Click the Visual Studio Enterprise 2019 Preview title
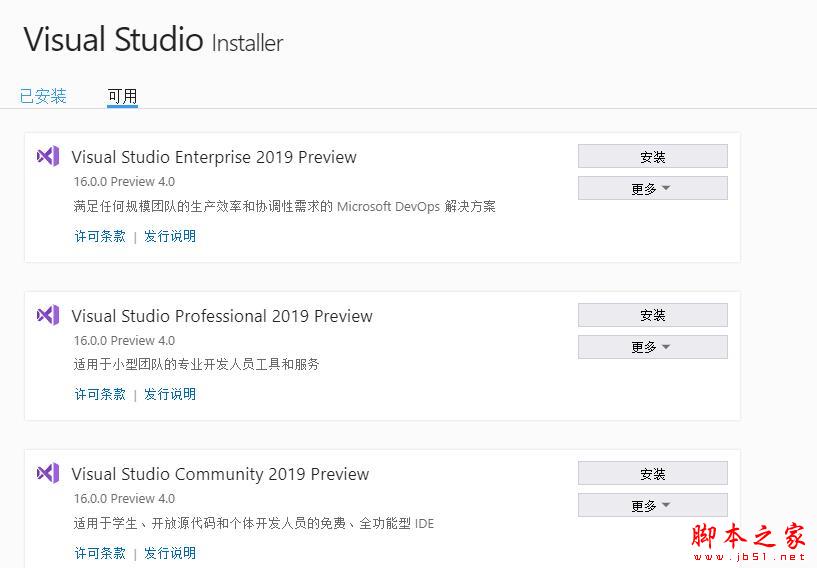 (214, 157)
